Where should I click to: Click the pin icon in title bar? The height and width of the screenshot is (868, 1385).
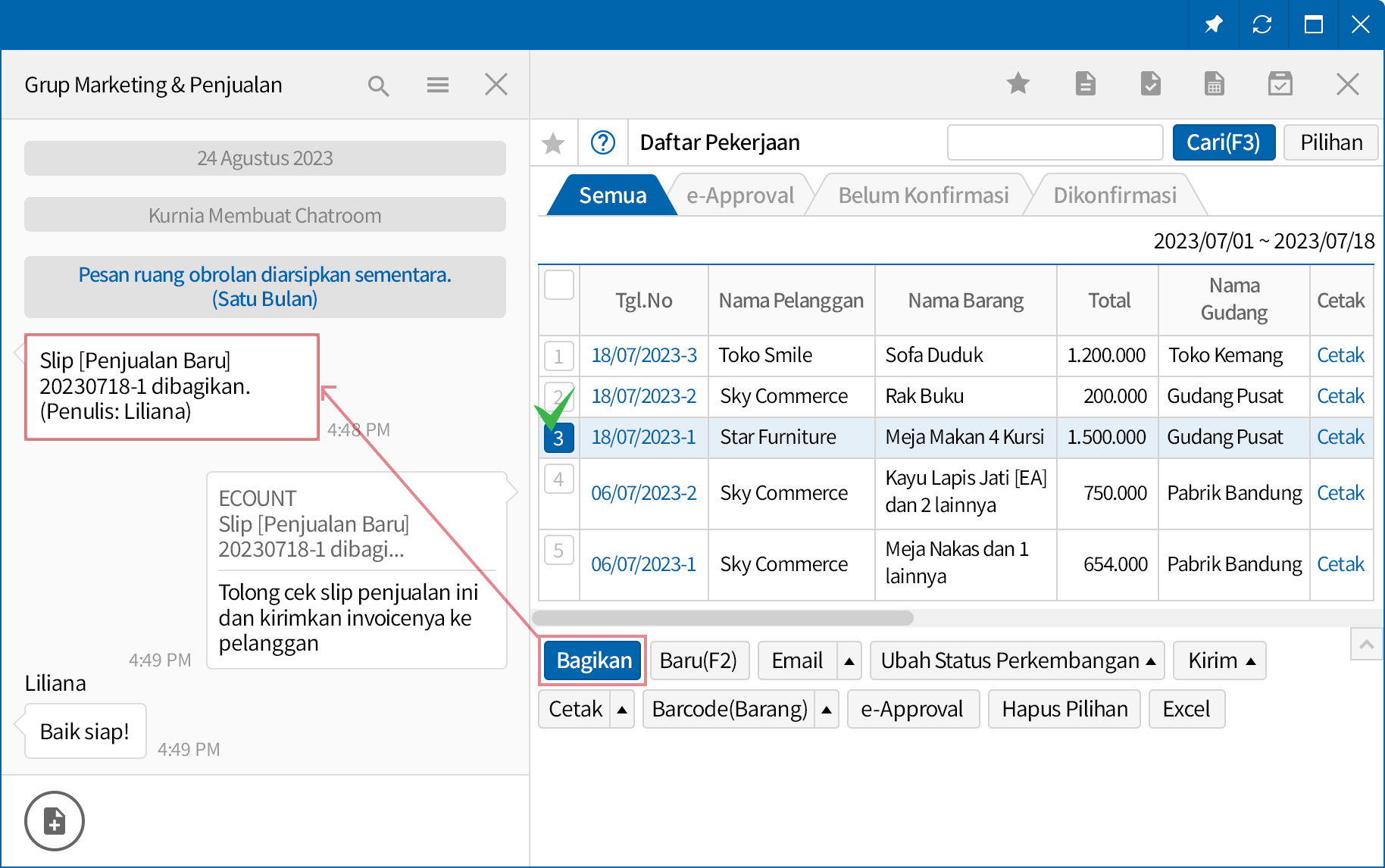click(1213, 24)
